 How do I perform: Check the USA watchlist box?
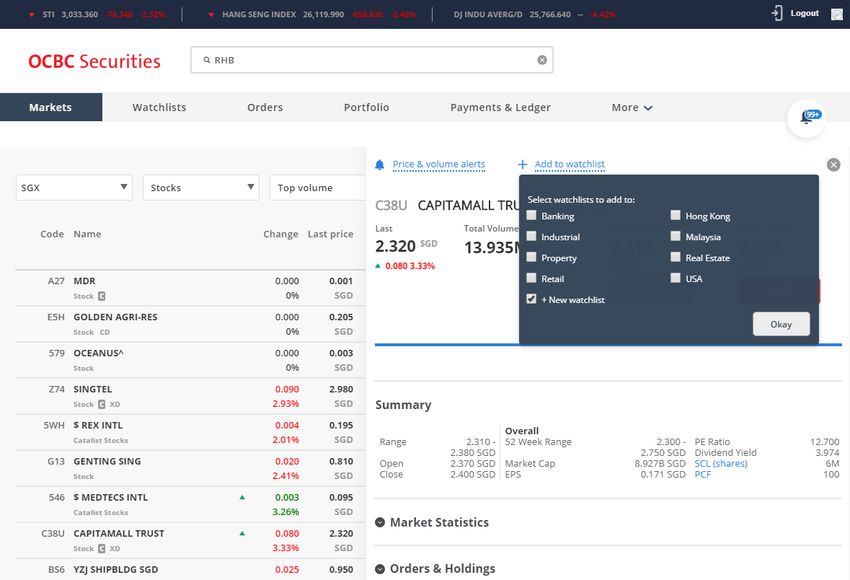coord(675,278)
